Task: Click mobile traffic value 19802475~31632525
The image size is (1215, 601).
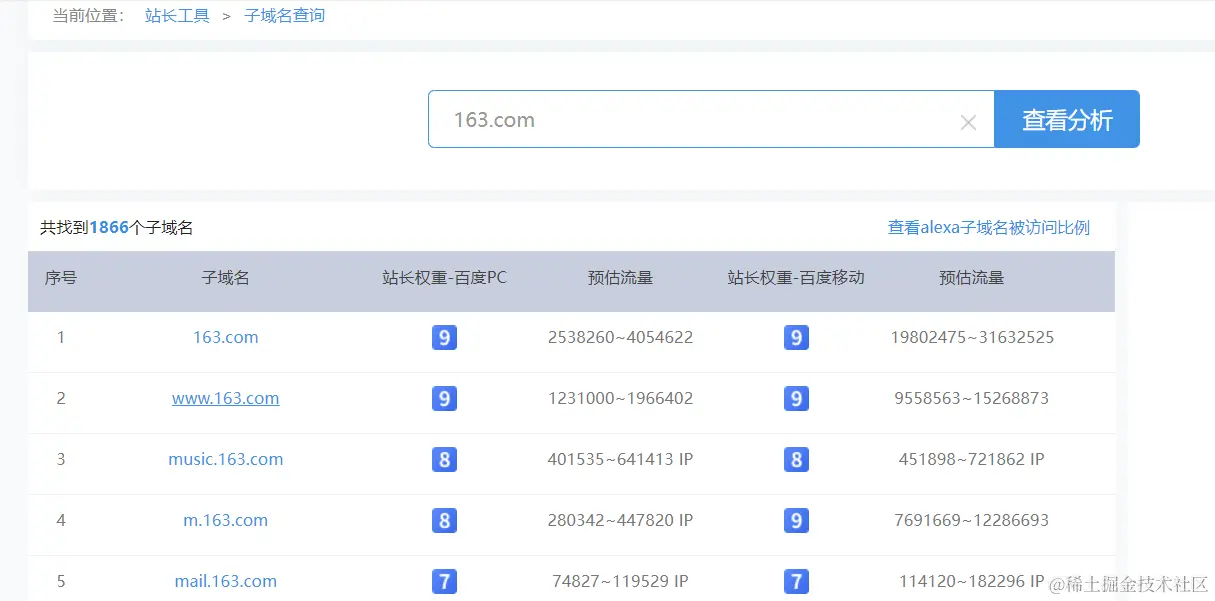Action: tap(972, 337)
